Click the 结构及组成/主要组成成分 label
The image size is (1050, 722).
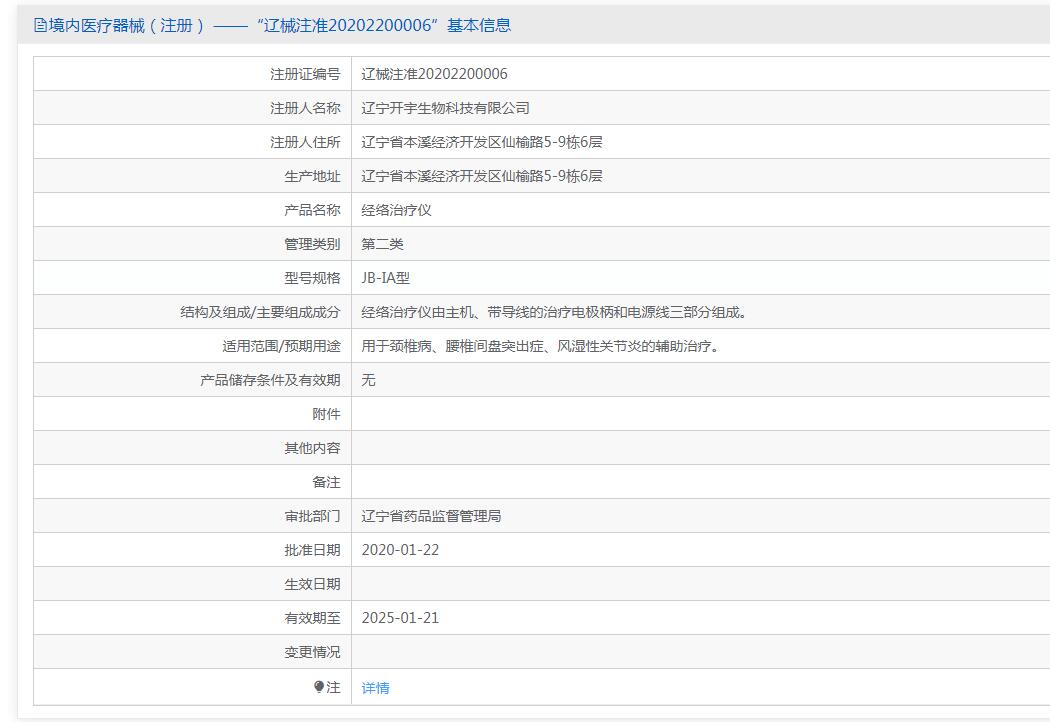[260, 312]
